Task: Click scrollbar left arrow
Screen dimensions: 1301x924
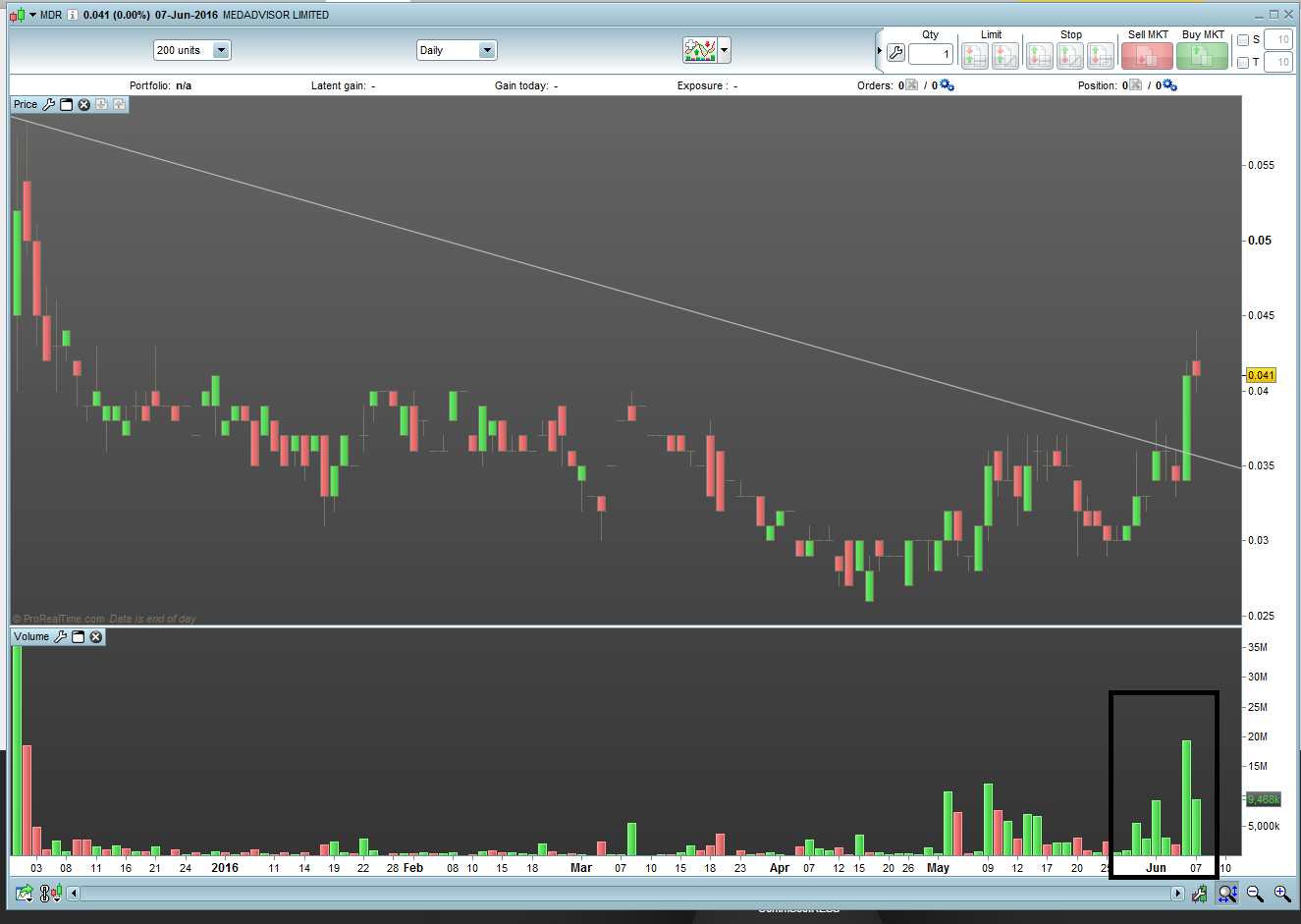Action: [x=74, y=893]
